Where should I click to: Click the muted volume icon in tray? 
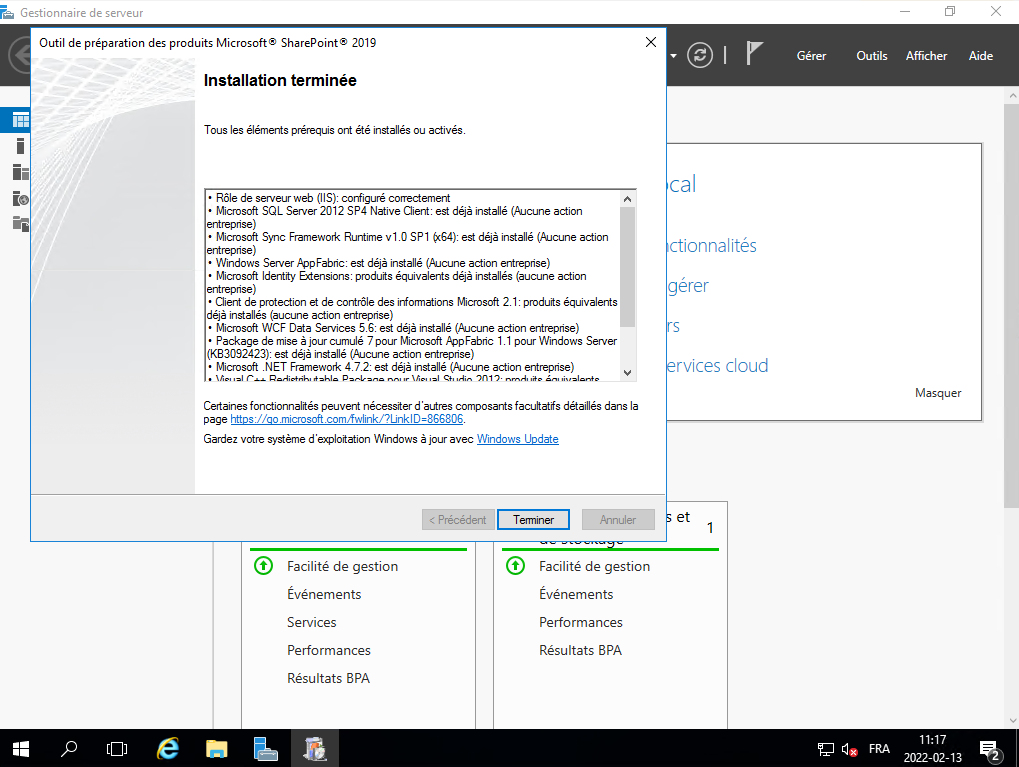(850, 749)
